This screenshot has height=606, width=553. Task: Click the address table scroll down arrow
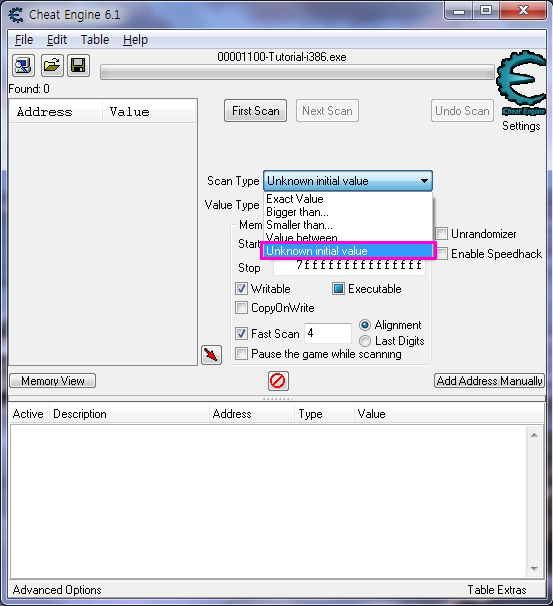tap(534, 569)
